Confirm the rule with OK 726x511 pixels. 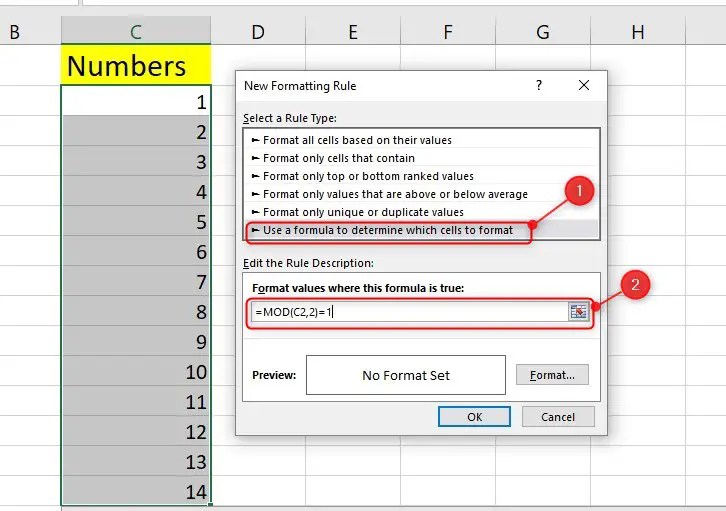[475, 417]
